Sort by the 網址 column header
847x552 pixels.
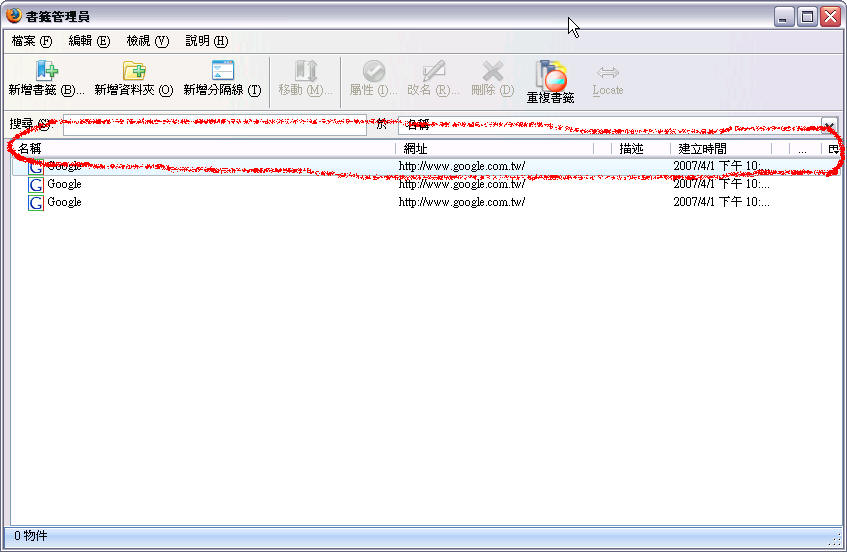[494, 149]
